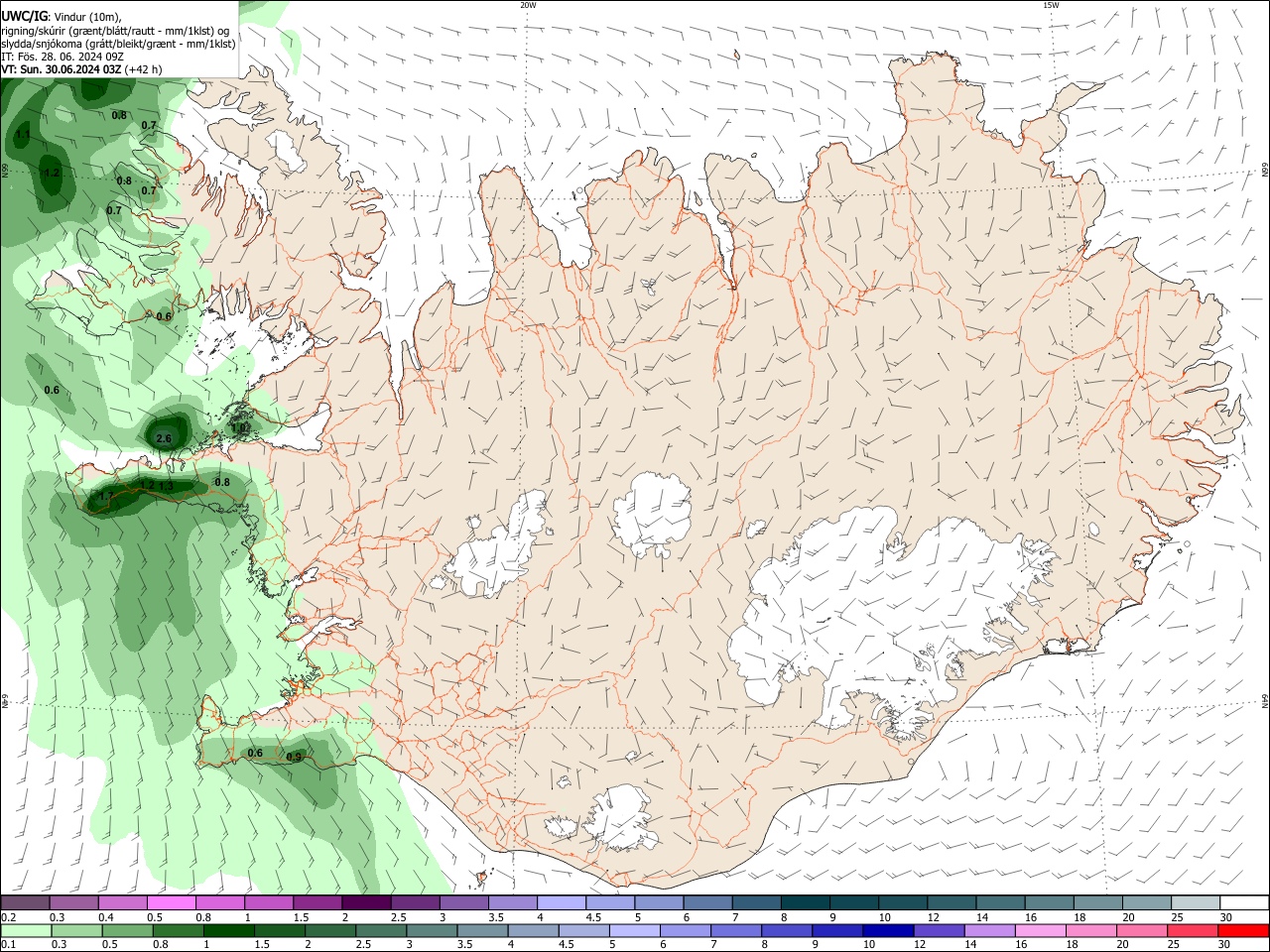Click the 0.2 value in the snow scale
The height and width of the screenshot is (952, 1270).
[8, 917]
